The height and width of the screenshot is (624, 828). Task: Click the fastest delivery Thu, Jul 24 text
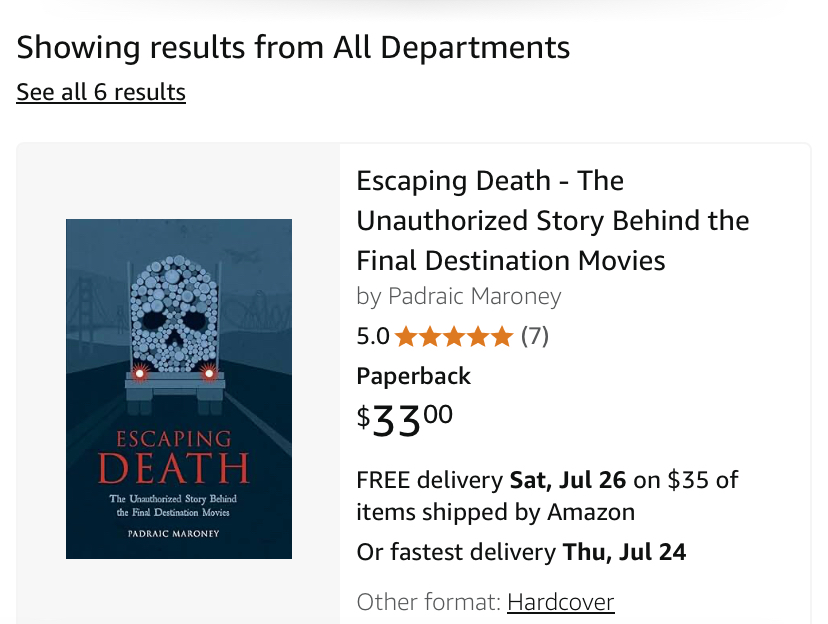point(521,552)
